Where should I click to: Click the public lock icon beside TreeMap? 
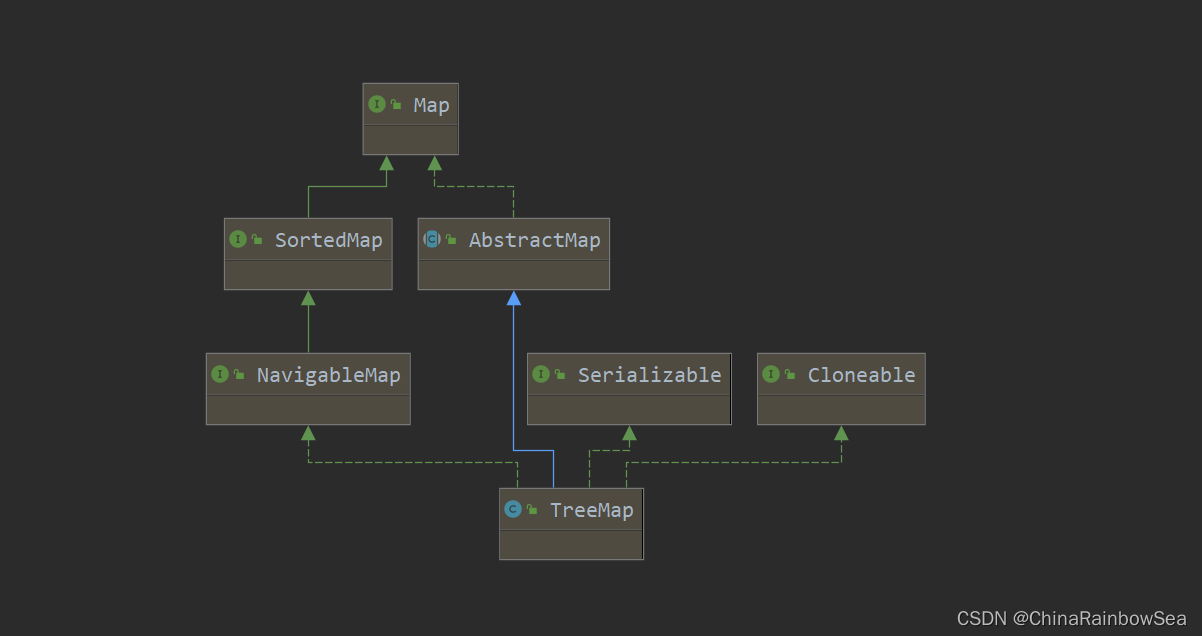[532, 510]
